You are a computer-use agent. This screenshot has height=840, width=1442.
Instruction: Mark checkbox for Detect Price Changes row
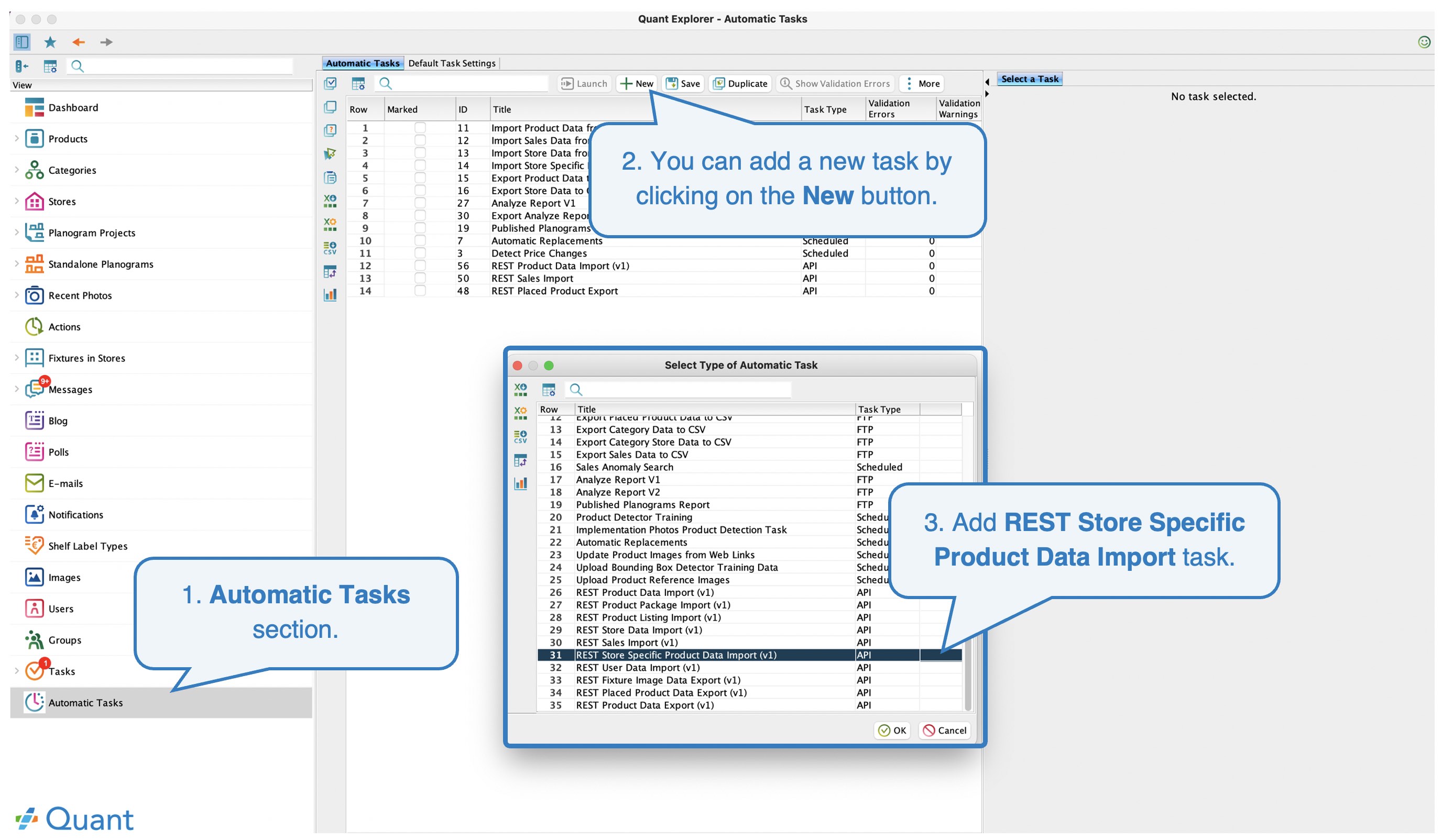[x=420, y=253]
